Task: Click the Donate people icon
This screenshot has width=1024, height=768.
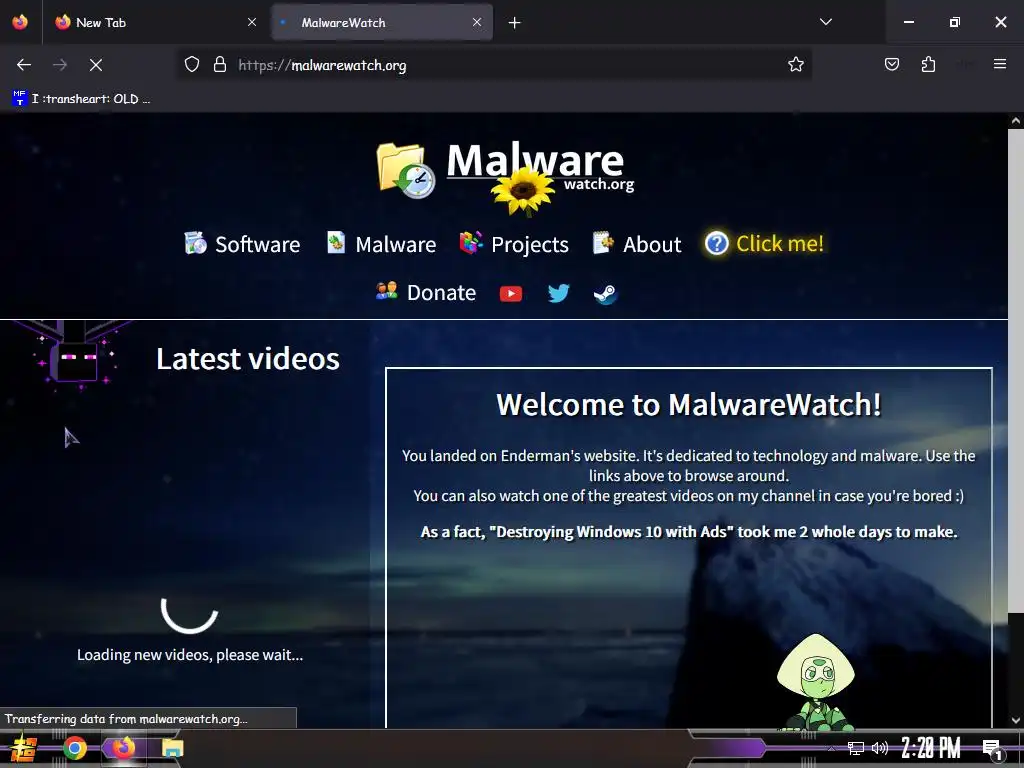Action: point(387,291)
